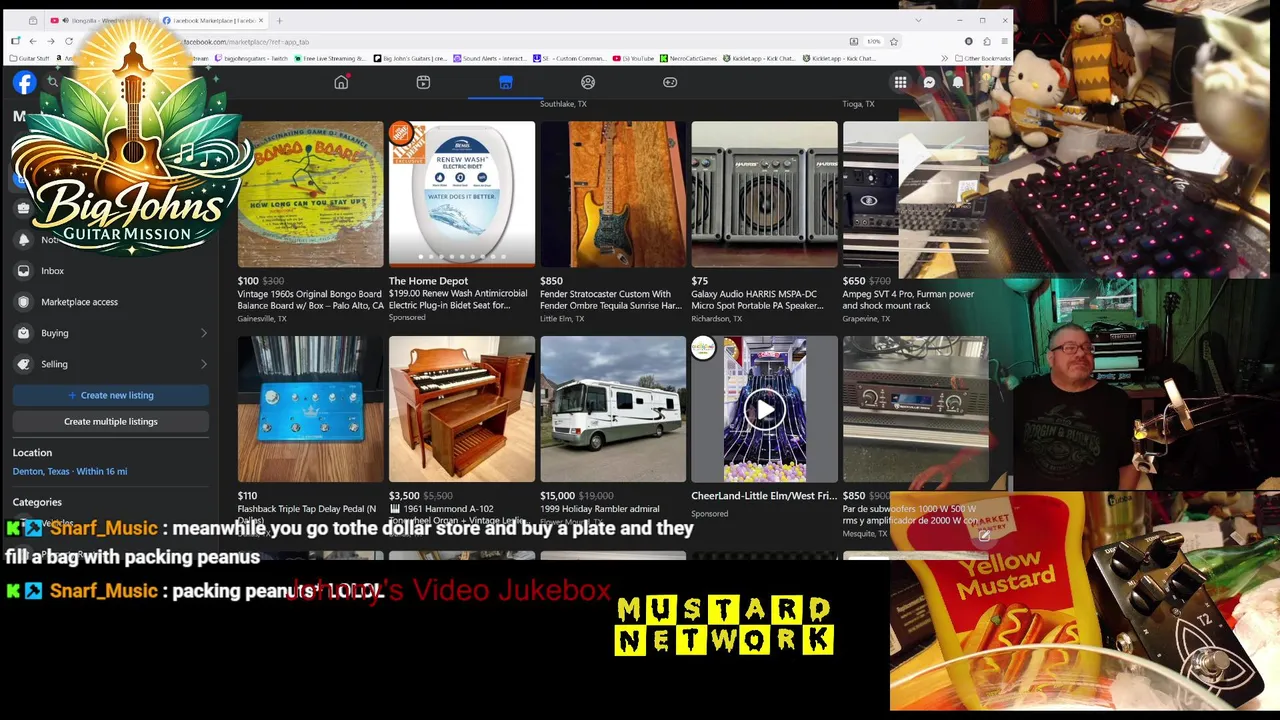The image size is (1280, 720).
Task: Click the $15,000 Holiday Rambler price
Action: pos(557,495)
